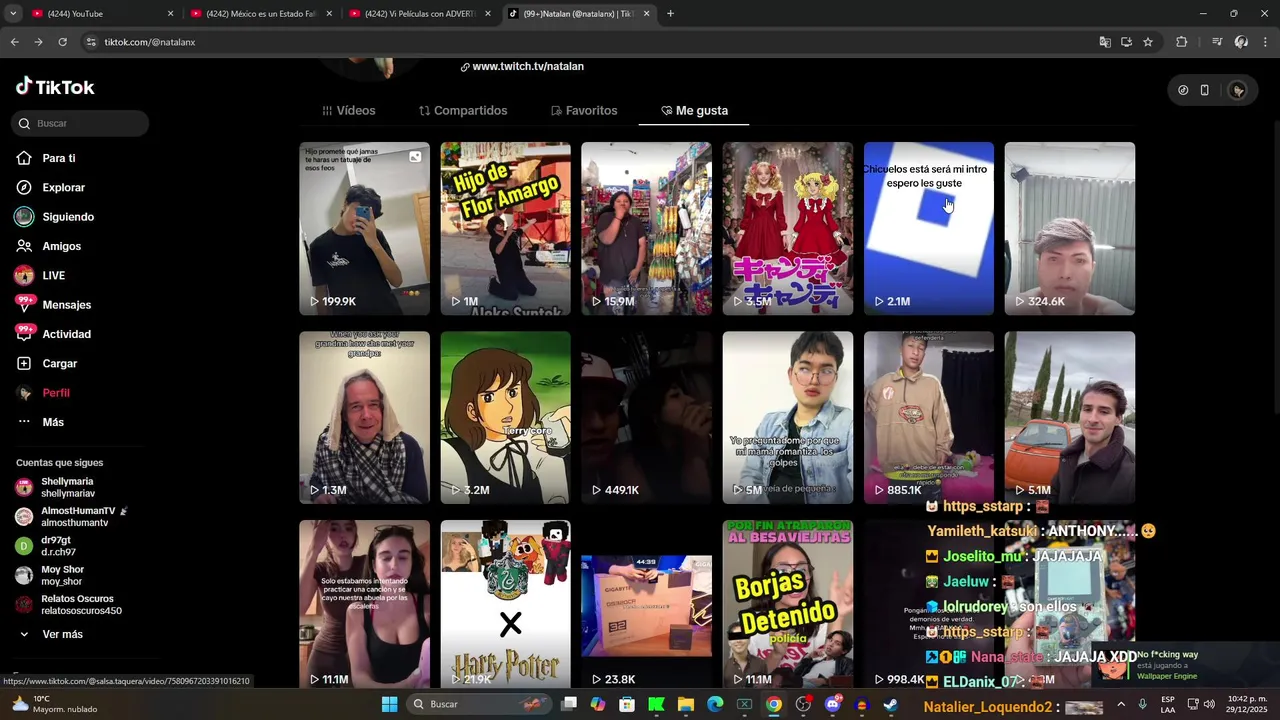Open the tab search dropdown arrow
Screen dimensions: 1280x720
(x=13, y=14)
